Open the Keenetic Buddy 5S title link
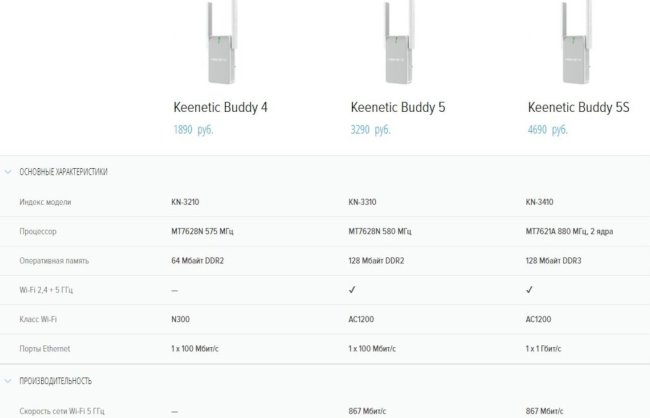This screenshot has width=650, height=418. [x=579, y=107]
